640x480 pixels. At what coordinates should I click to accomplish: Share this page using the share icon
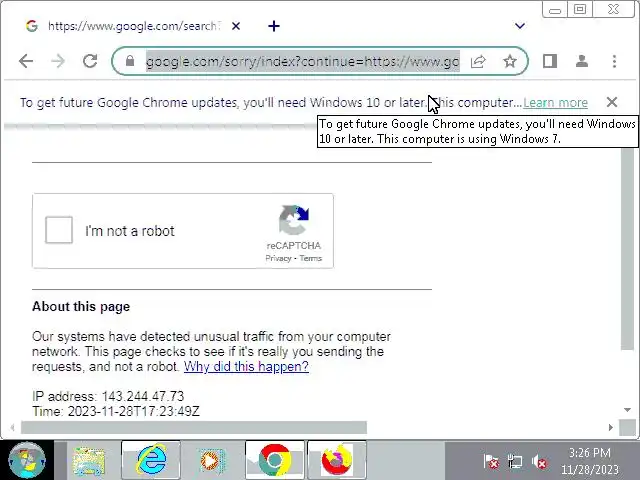(x=478, y=61)
